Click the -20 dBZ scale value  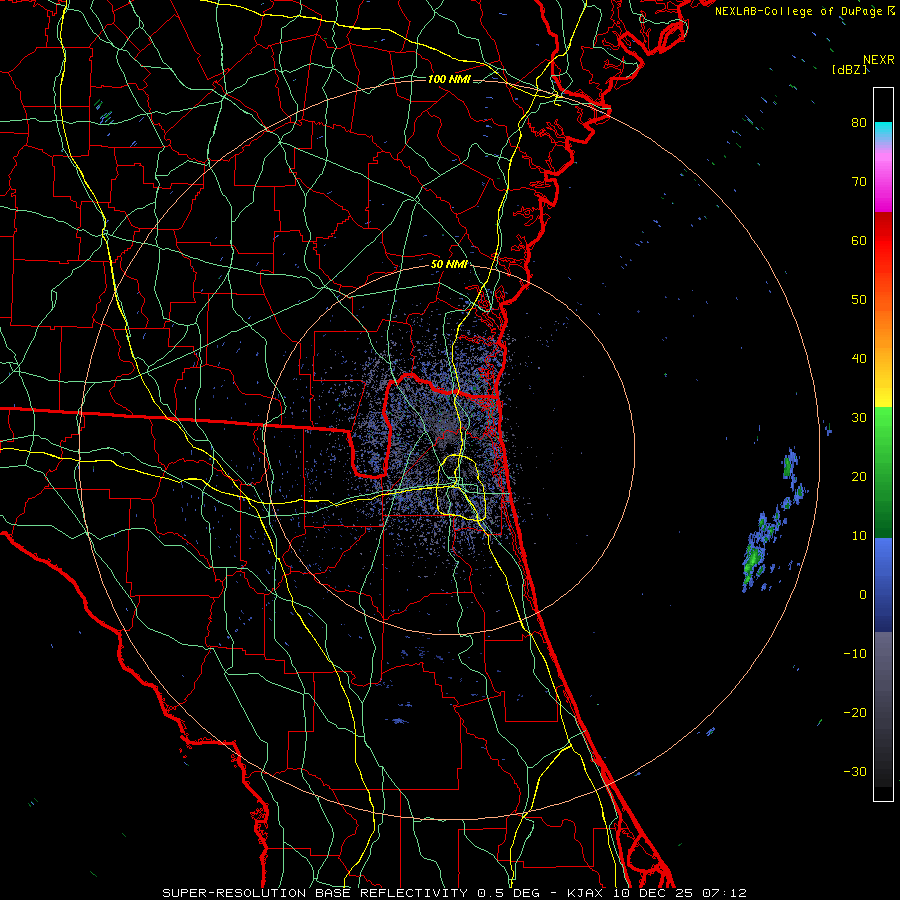(x=855, y=712)
